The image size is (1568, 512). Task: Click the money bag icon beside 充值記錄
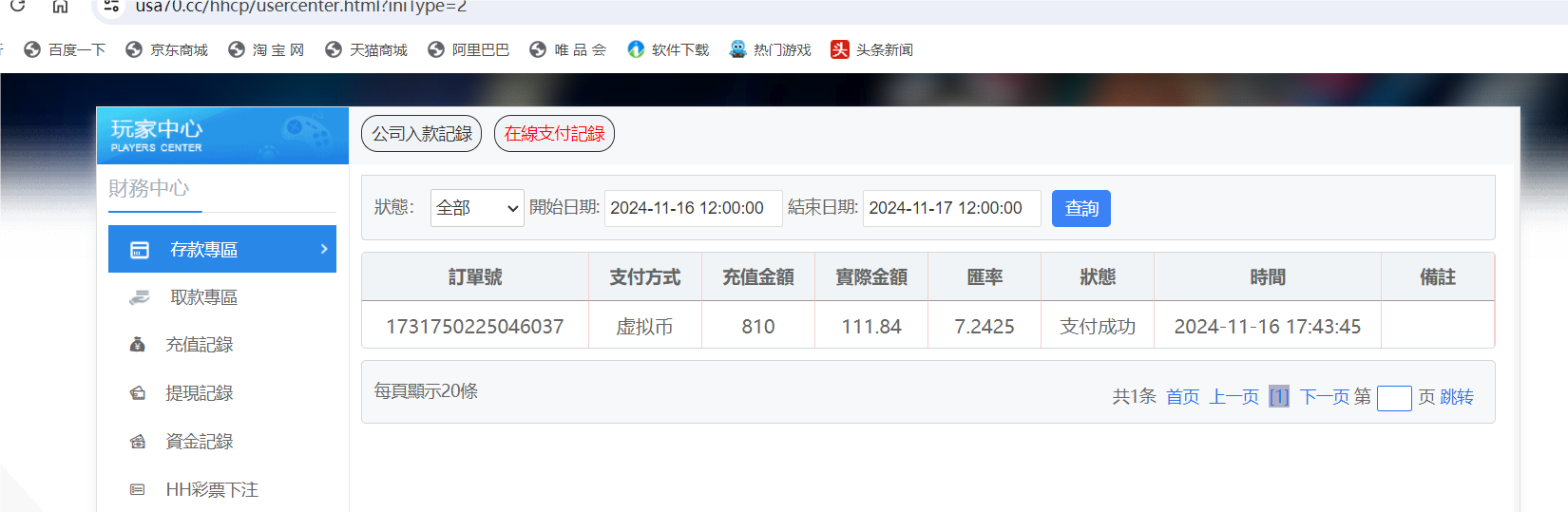(138, 345)
